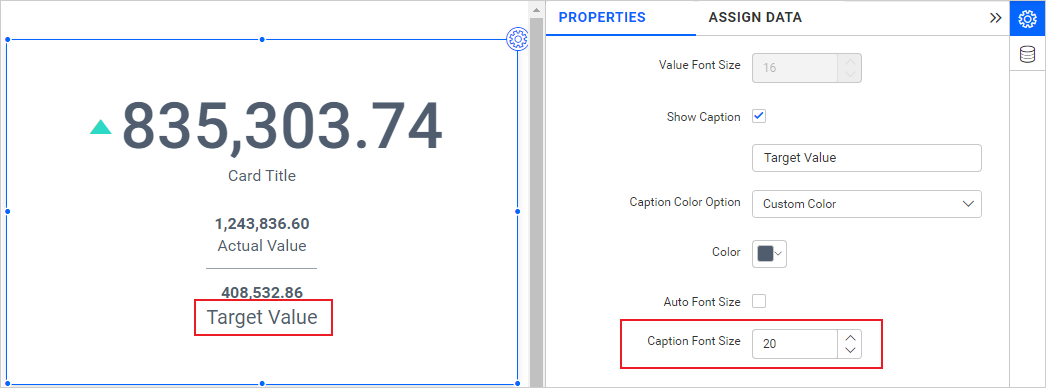Uncheck the Show Caption checkbox

pos(759,116)
